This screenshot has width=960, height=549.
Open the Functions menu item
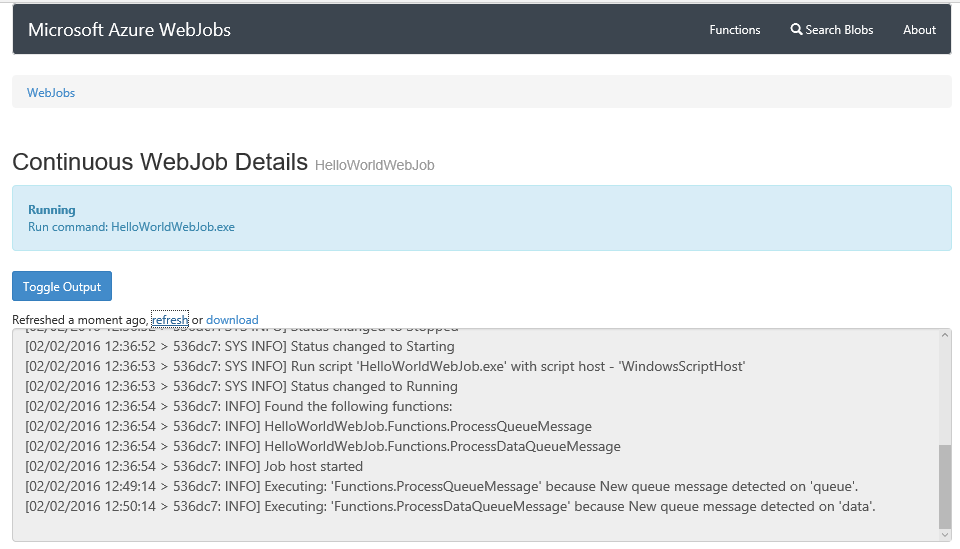click(735, 30)
